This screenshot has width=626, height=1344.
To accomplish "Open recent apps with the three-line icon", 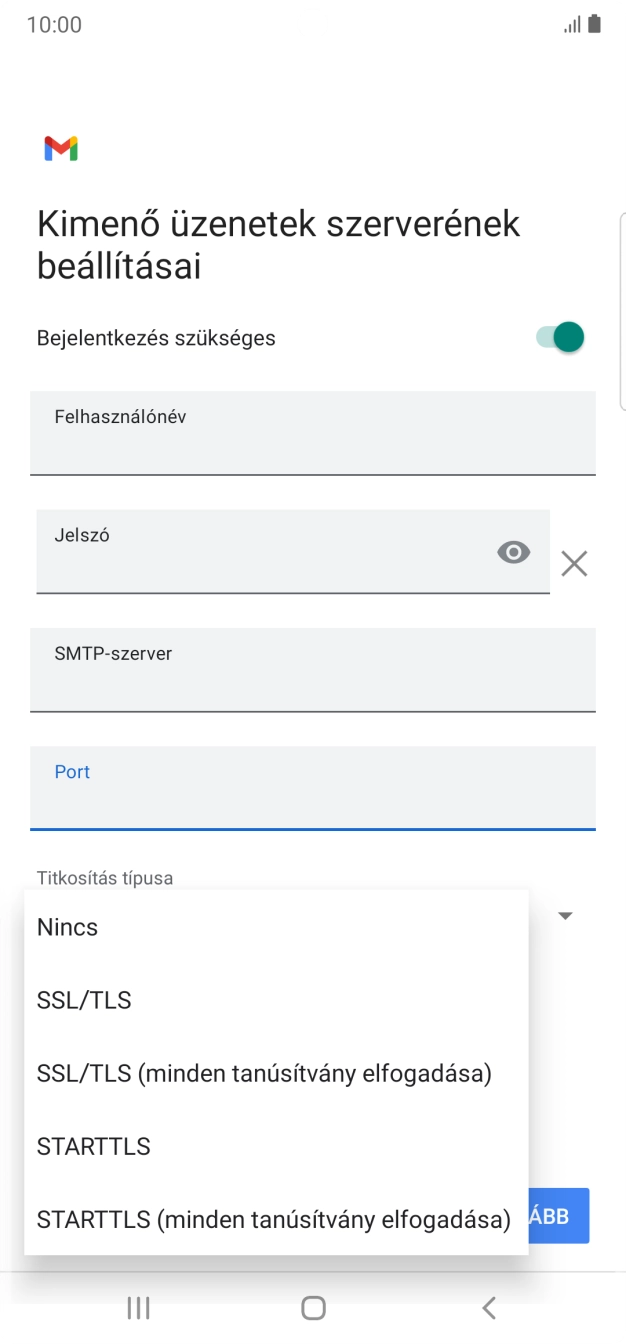I will tap(137, 1307).
